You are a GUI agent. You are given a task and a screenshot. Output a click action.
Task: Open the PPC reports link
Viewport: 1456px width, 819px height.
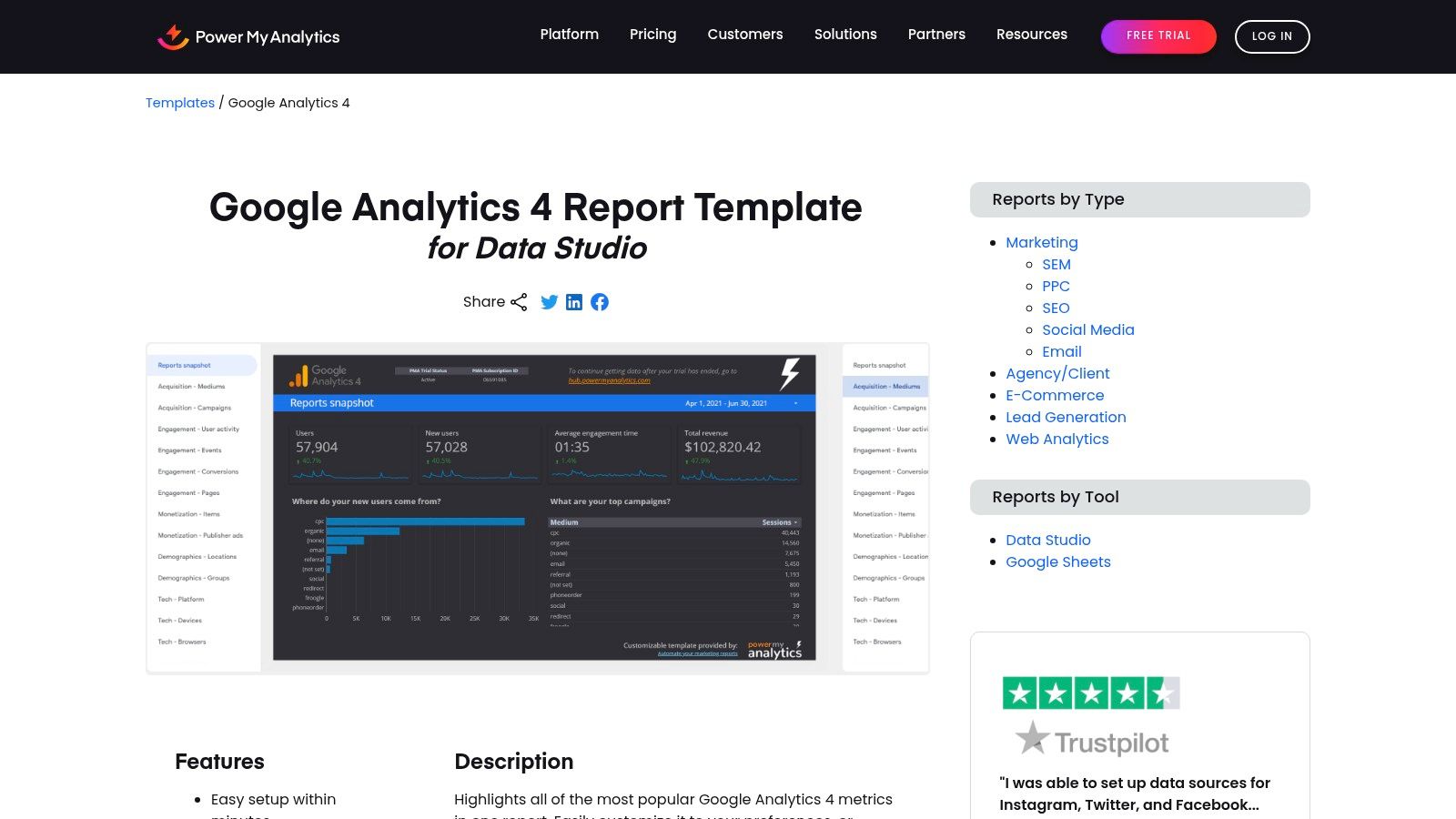tap(1056, 287)
